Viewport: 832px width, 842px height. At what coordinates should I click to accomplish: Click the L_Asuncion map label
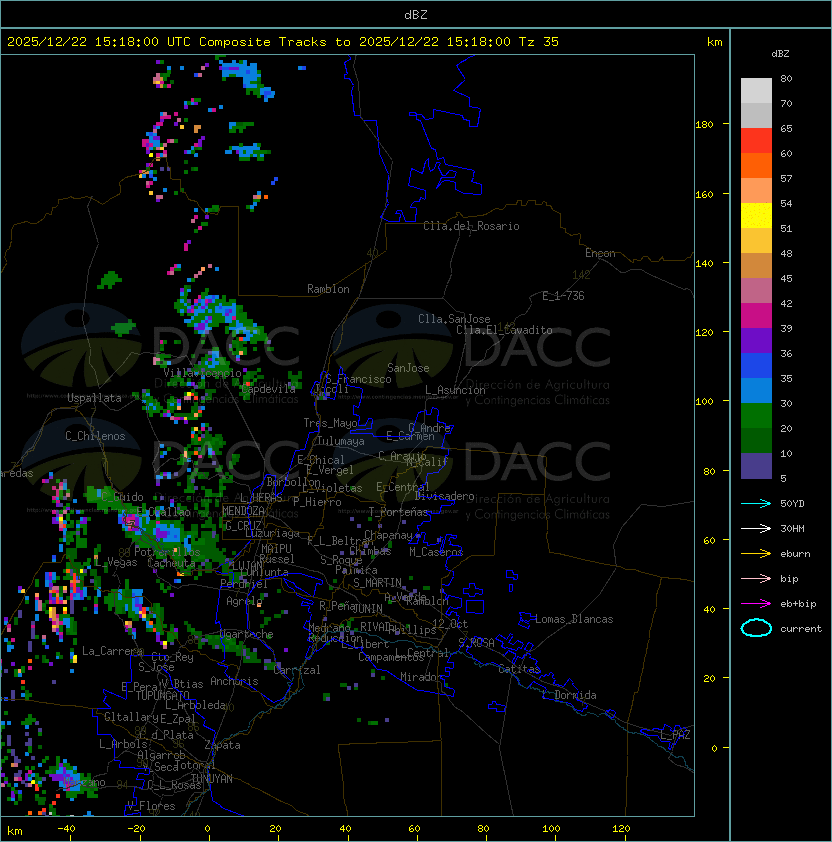coord(455,390)
